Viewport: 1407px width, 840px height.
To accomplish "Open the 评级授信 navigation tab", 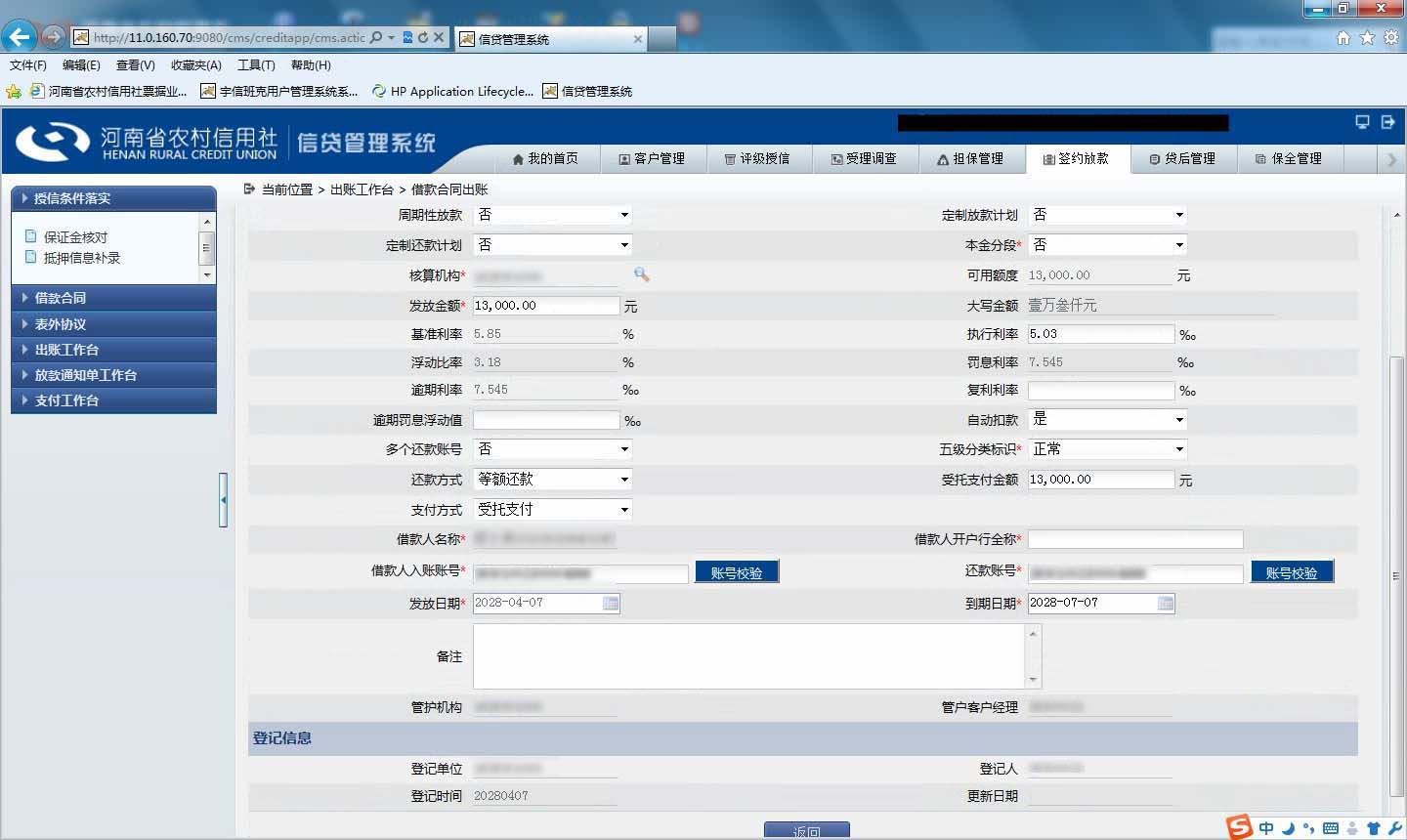I will point(757,159).
